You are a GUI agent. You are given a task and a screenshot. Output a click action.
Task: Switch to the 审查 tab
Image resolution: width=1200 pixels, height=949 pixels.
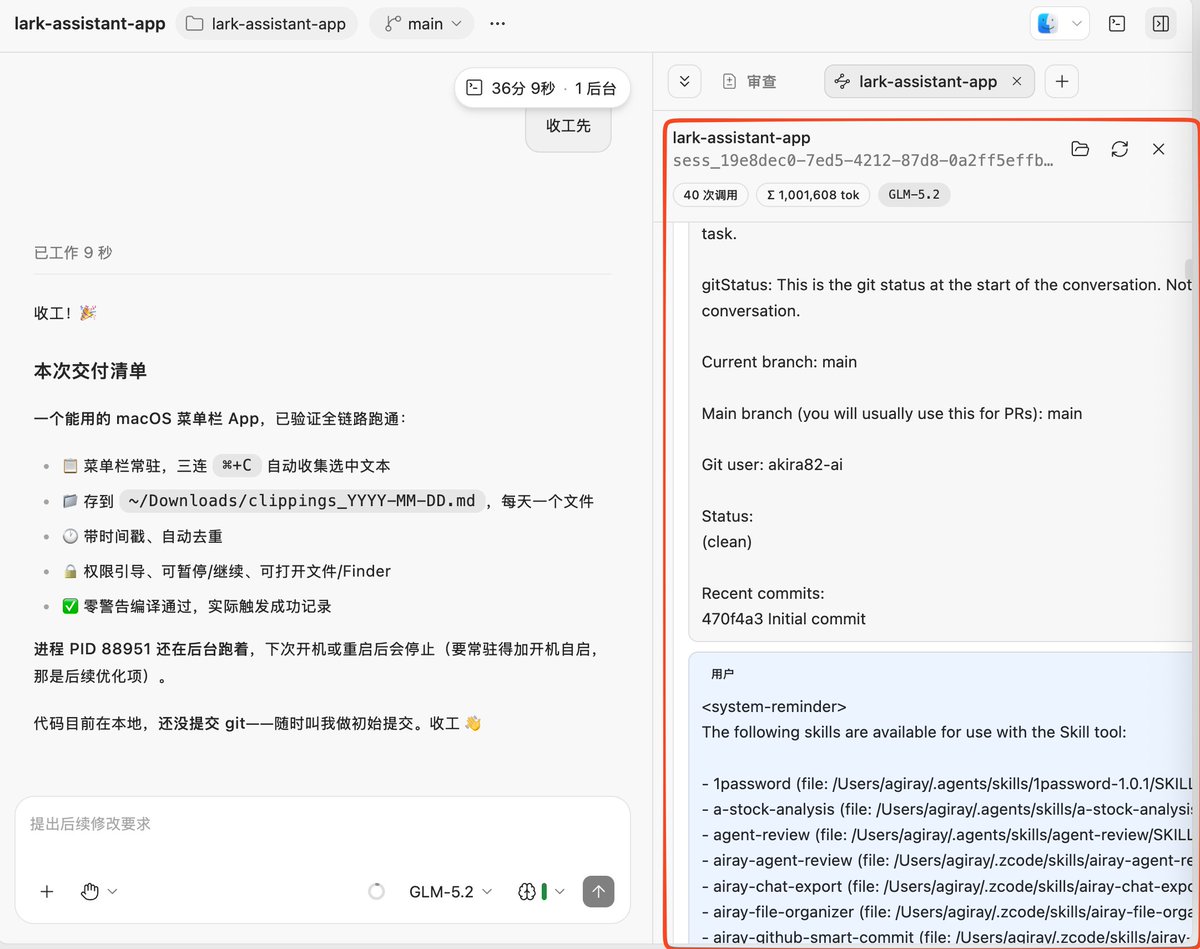pyautogui.click(x=750, y=81)
